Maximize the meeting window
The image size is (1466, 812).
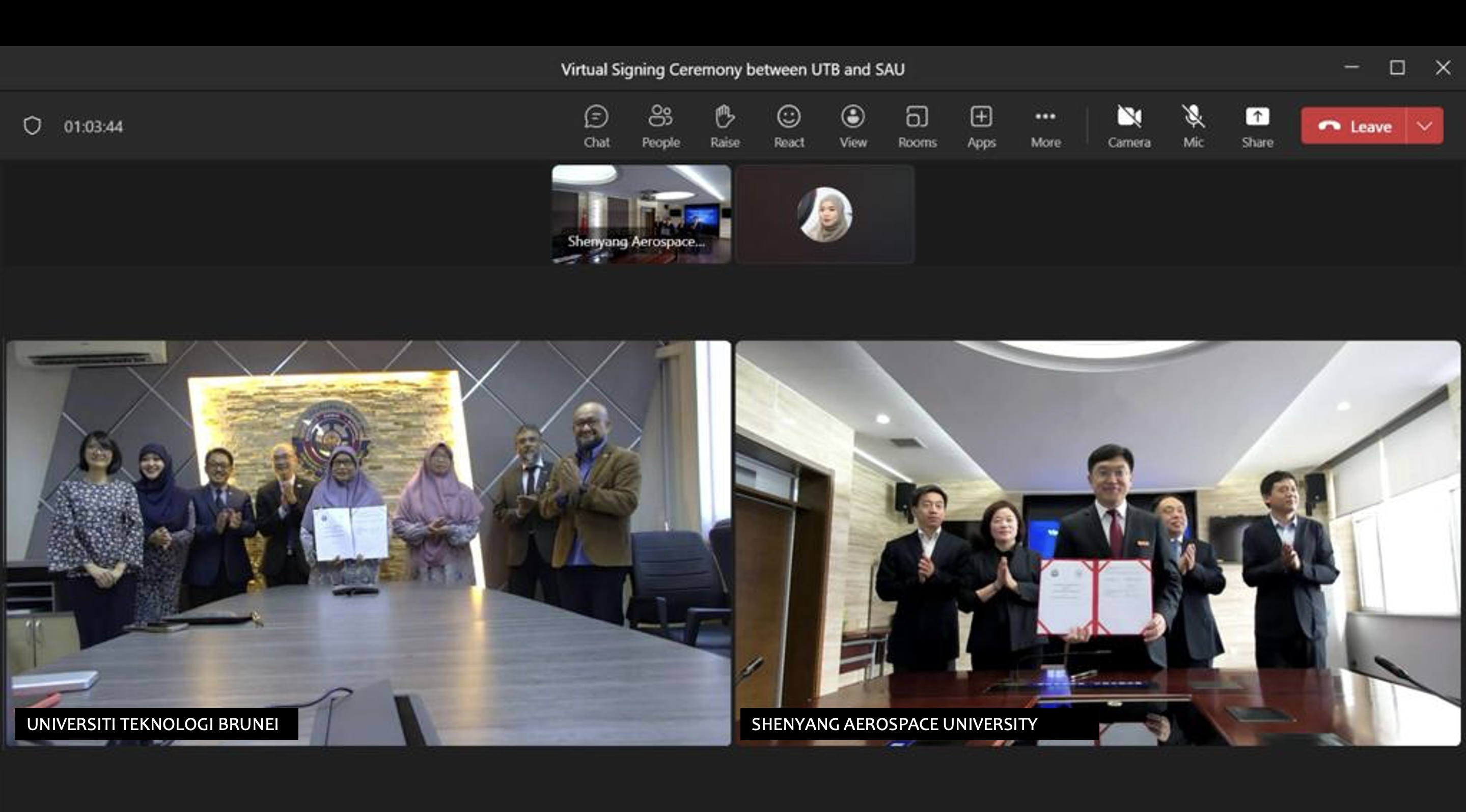pyautogui.click(x=1397, y=68)
